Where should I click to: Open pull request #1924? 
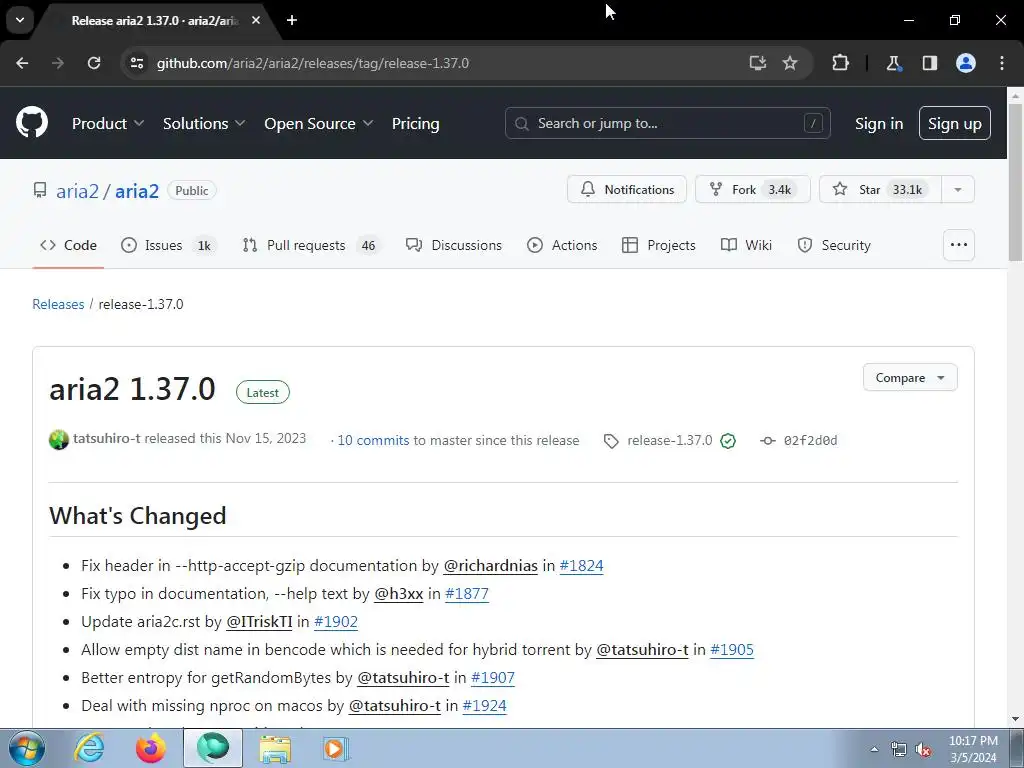tap(484, 706)
